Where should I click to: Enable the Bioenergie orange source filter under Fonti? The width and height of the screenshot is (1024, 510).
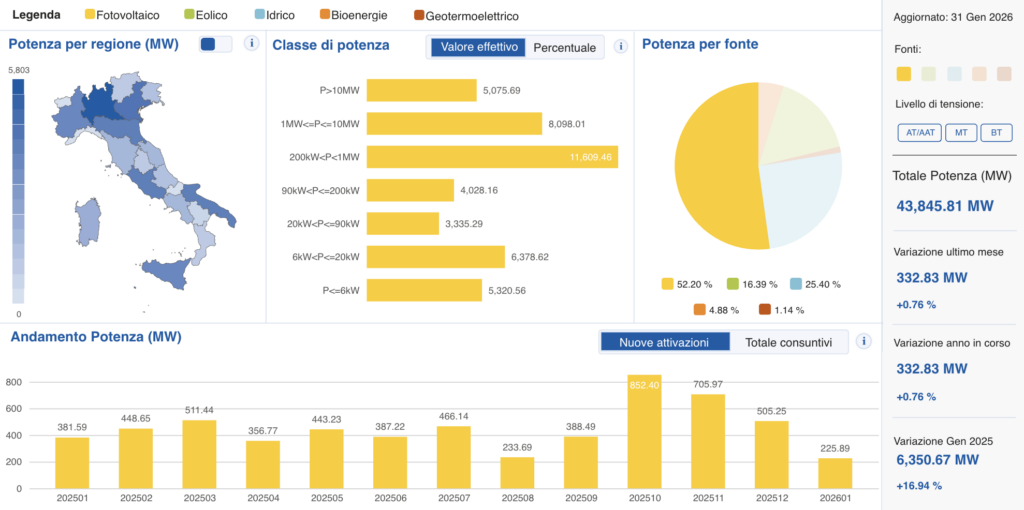click(979, 74)
